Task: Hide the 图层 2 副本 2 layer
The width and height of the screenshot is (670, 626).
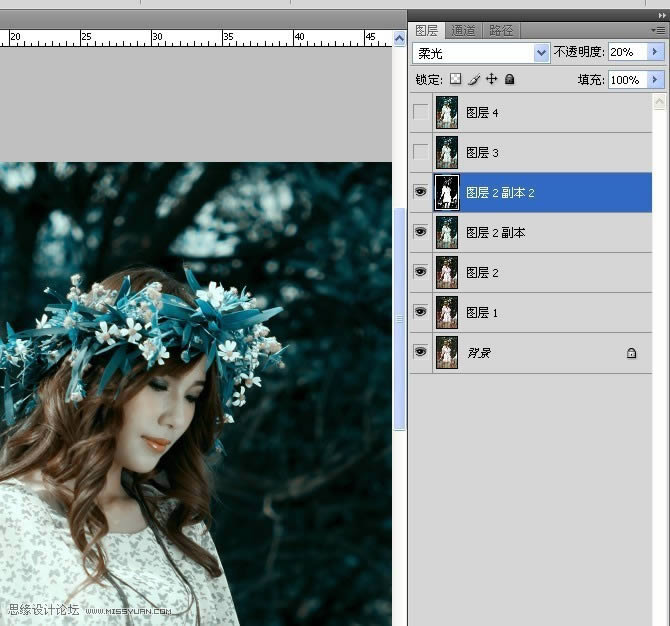Action: point(420,192)
